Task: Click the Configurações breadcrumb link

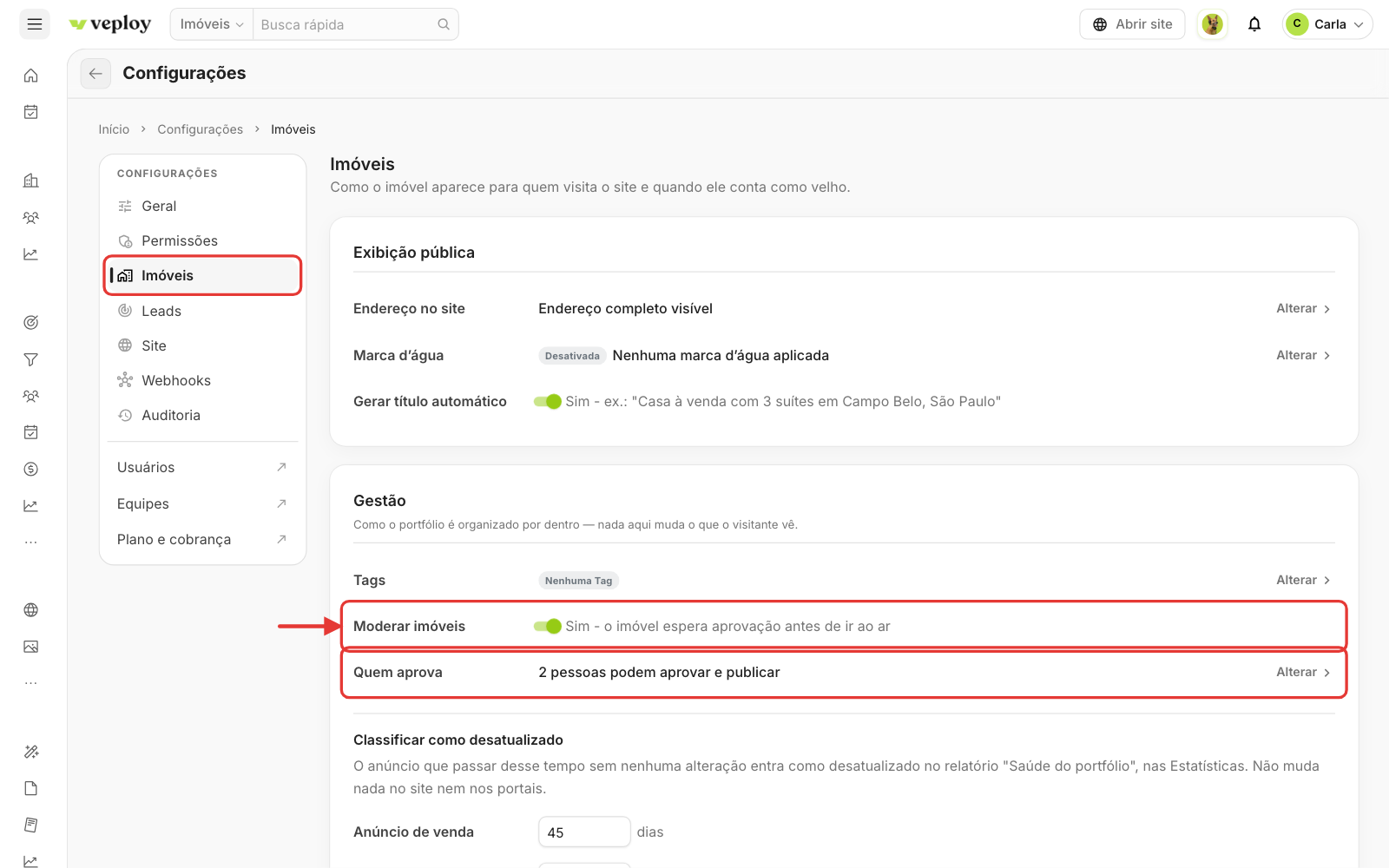Action: [x=200, y=129]
